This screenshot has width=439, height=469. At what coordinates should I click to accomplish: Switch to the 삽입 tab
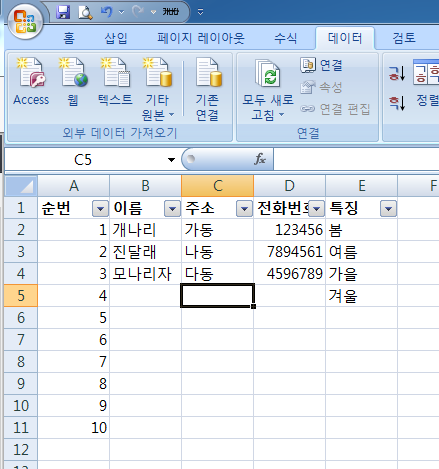point(116,38)
